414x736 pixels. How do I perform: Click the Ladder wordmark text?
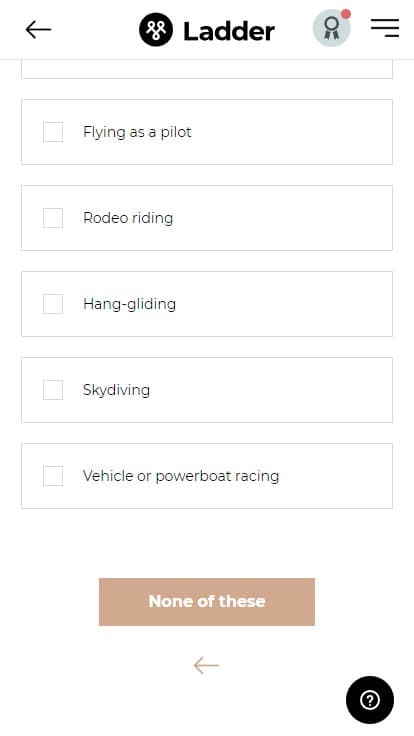[229, 31]
